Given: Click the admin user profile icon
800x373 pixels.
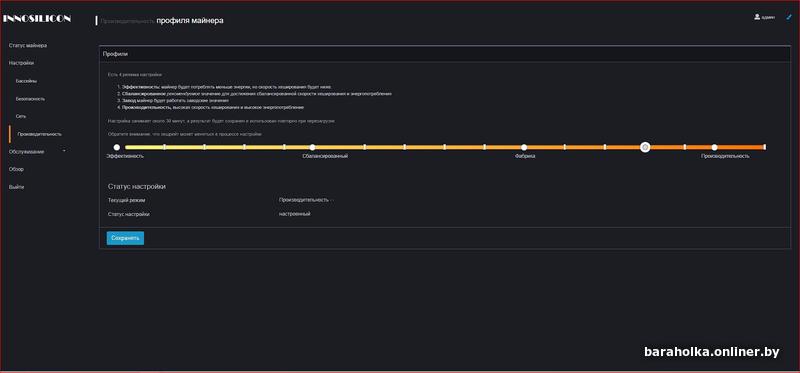Looking at the screenshot, I should click(757, 17).
